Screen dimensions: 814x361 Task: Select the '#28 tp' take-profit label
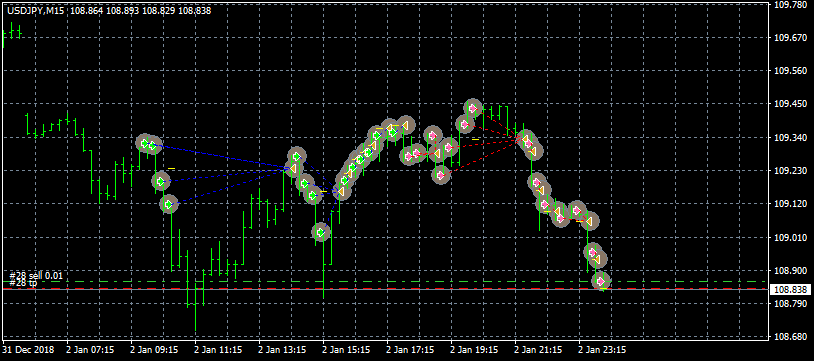pyautogui.click(x=23, y=283)
